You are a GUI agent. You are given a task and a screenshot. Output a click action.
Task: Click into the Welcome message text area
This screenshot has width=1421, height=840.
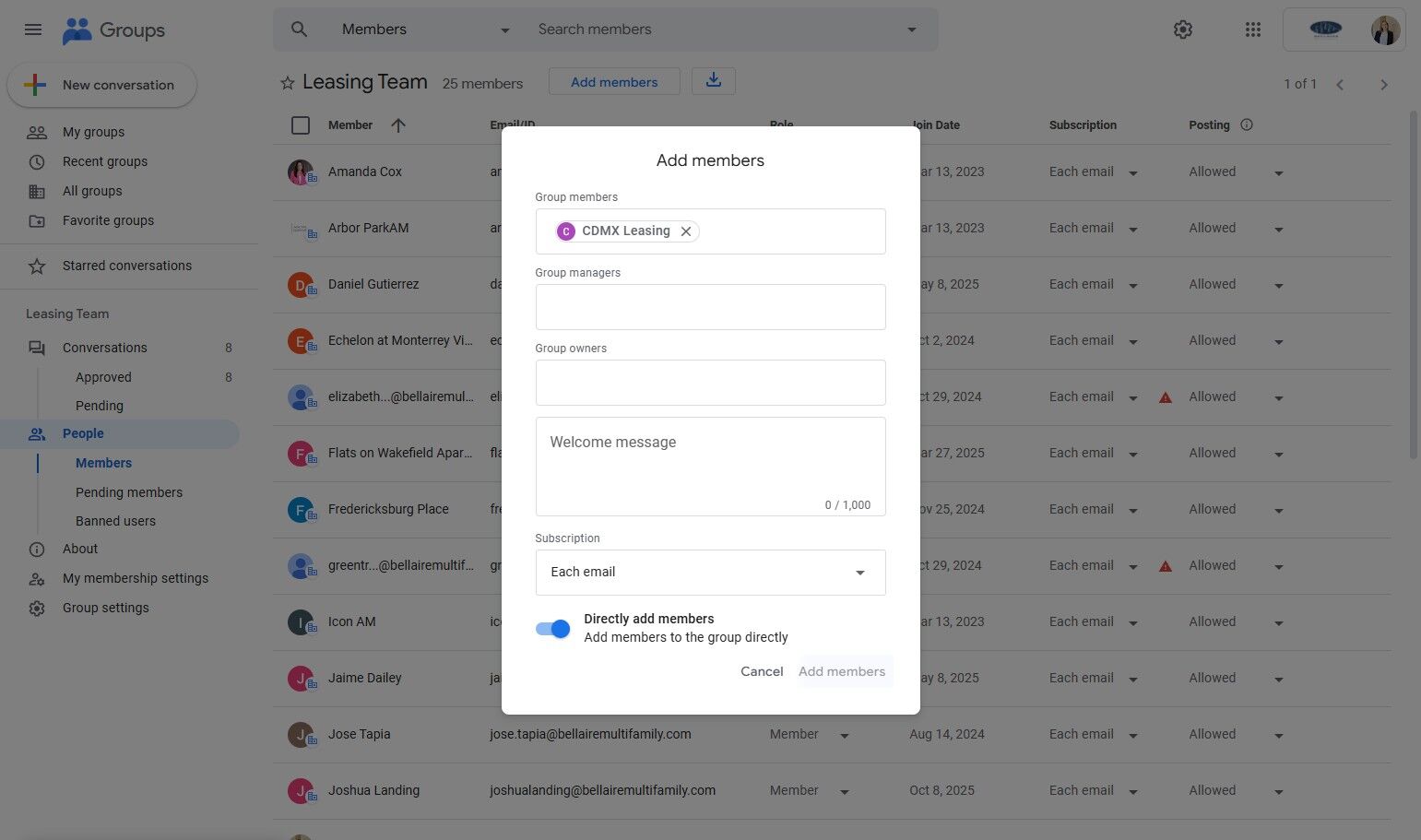(x=710, y=467)
